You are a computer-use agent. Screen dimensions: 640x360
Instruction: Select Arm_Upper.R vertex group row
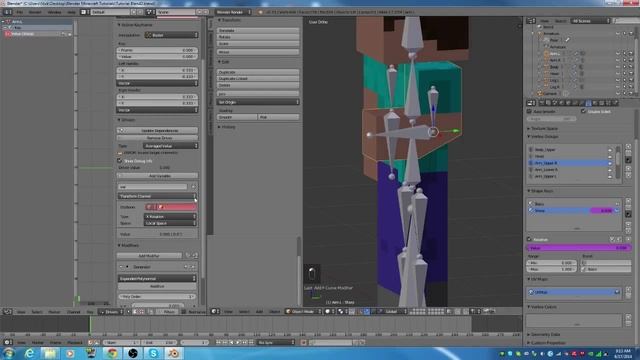tap(569, 163)
